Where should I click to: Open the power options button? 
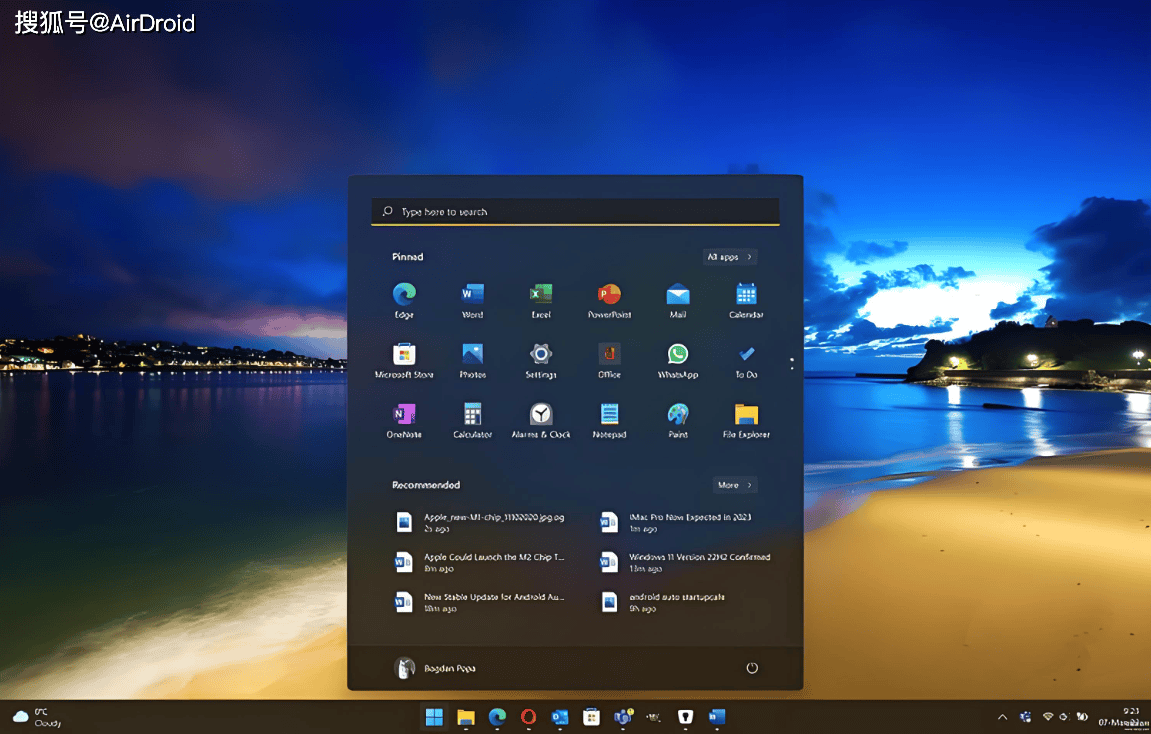(x=752, y=668)
